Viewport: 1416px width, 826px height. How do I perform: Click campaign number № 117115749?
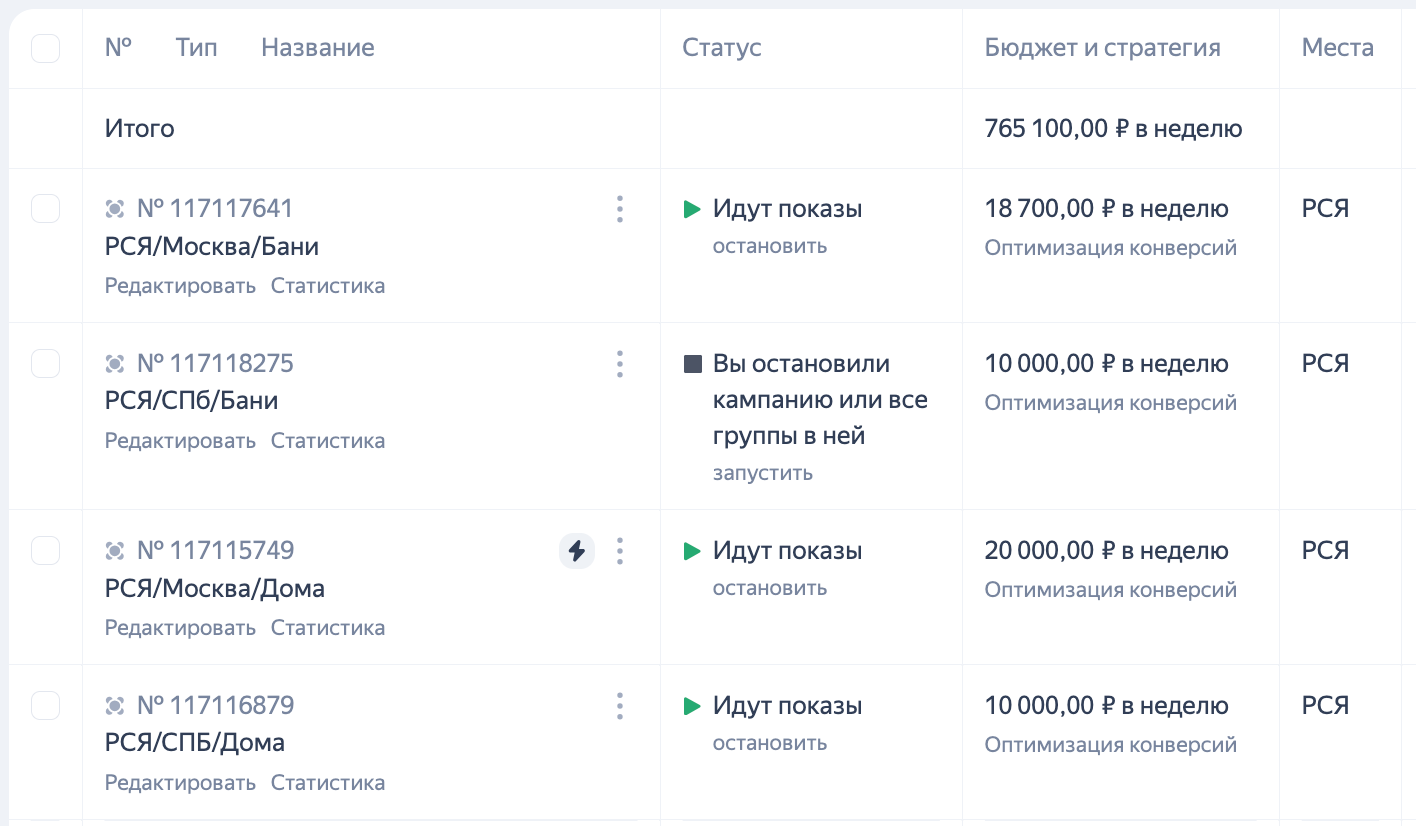pos(215,551)
